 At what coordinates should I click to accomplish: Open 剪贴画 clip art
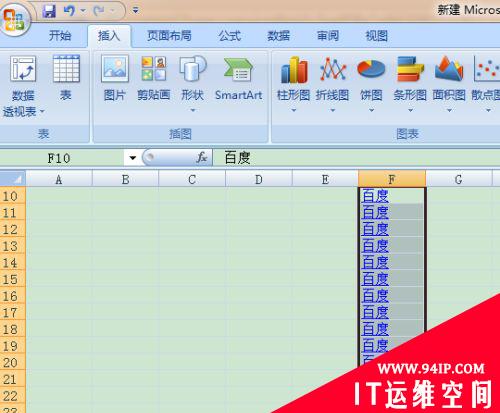tap(154, 79)
